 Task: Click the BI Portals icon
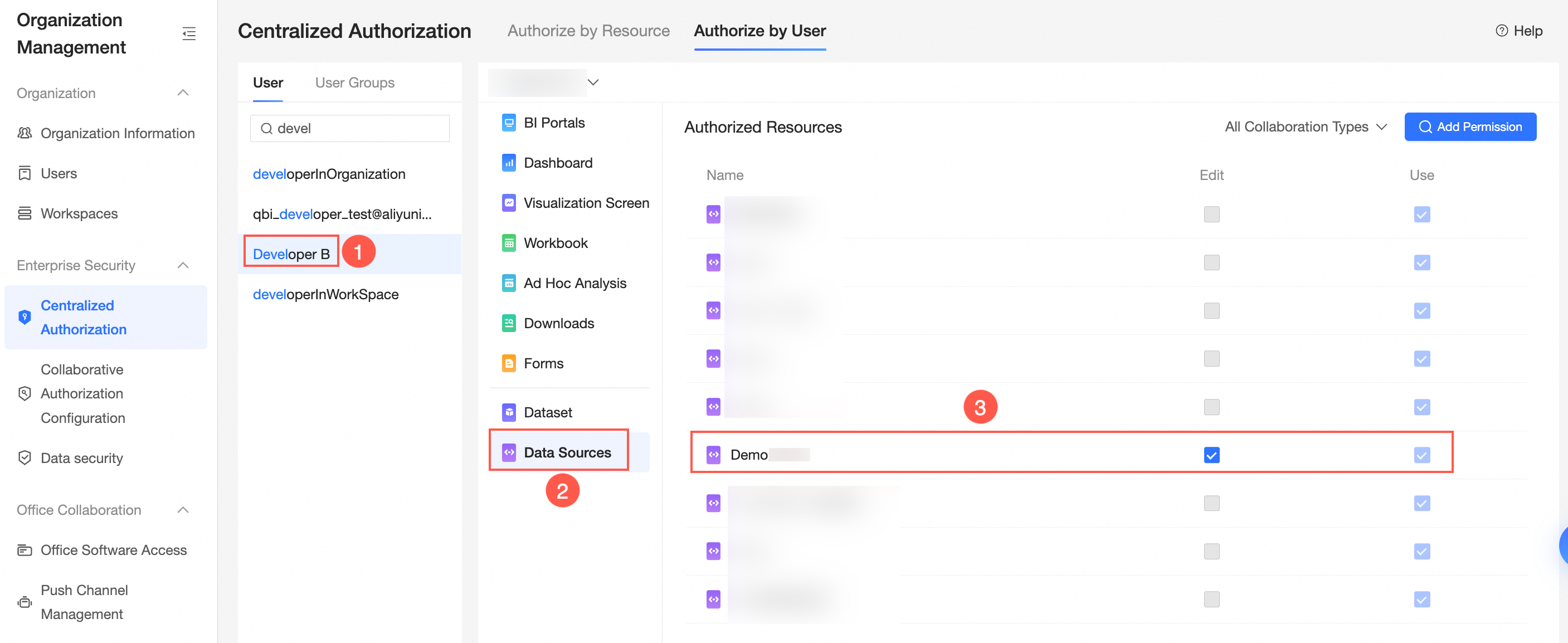(x=508, y=123)
